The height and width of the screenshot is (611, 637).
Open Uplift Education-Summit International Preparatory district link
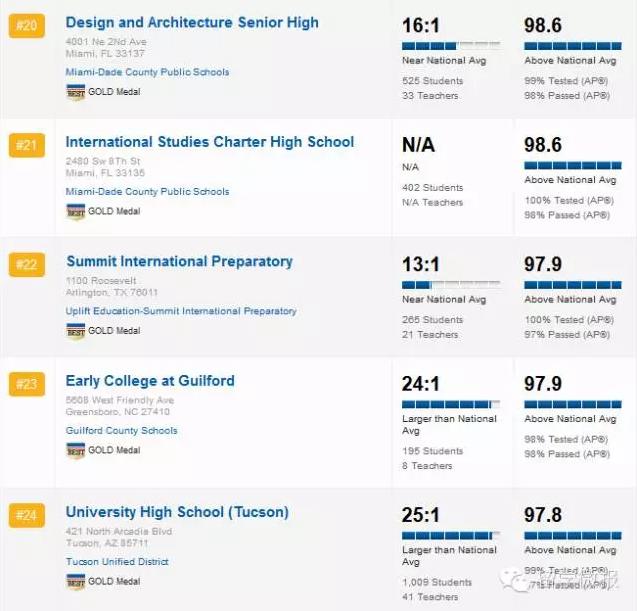(181, 311)
